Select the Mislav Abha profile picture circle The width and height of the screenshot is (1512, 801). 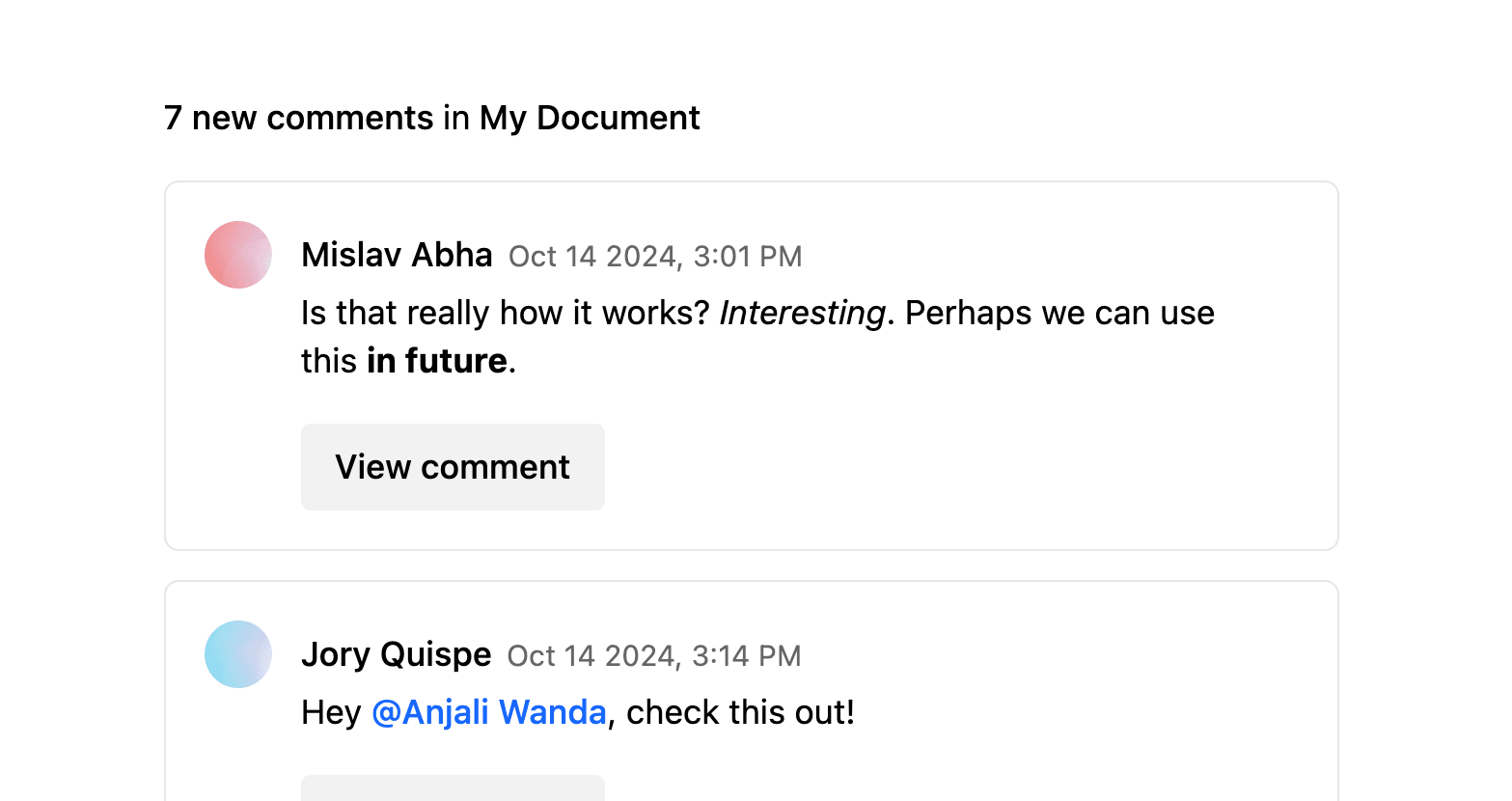(237, 254)
